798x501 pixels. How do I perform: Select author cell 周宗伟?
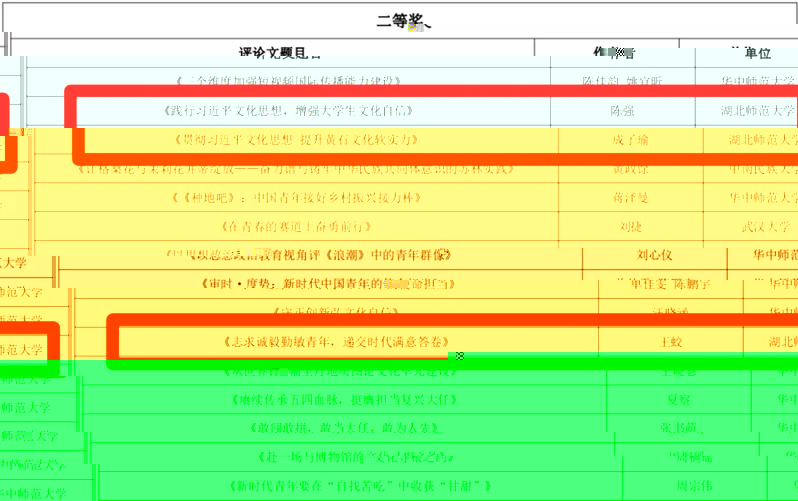[x=694, y=486]
